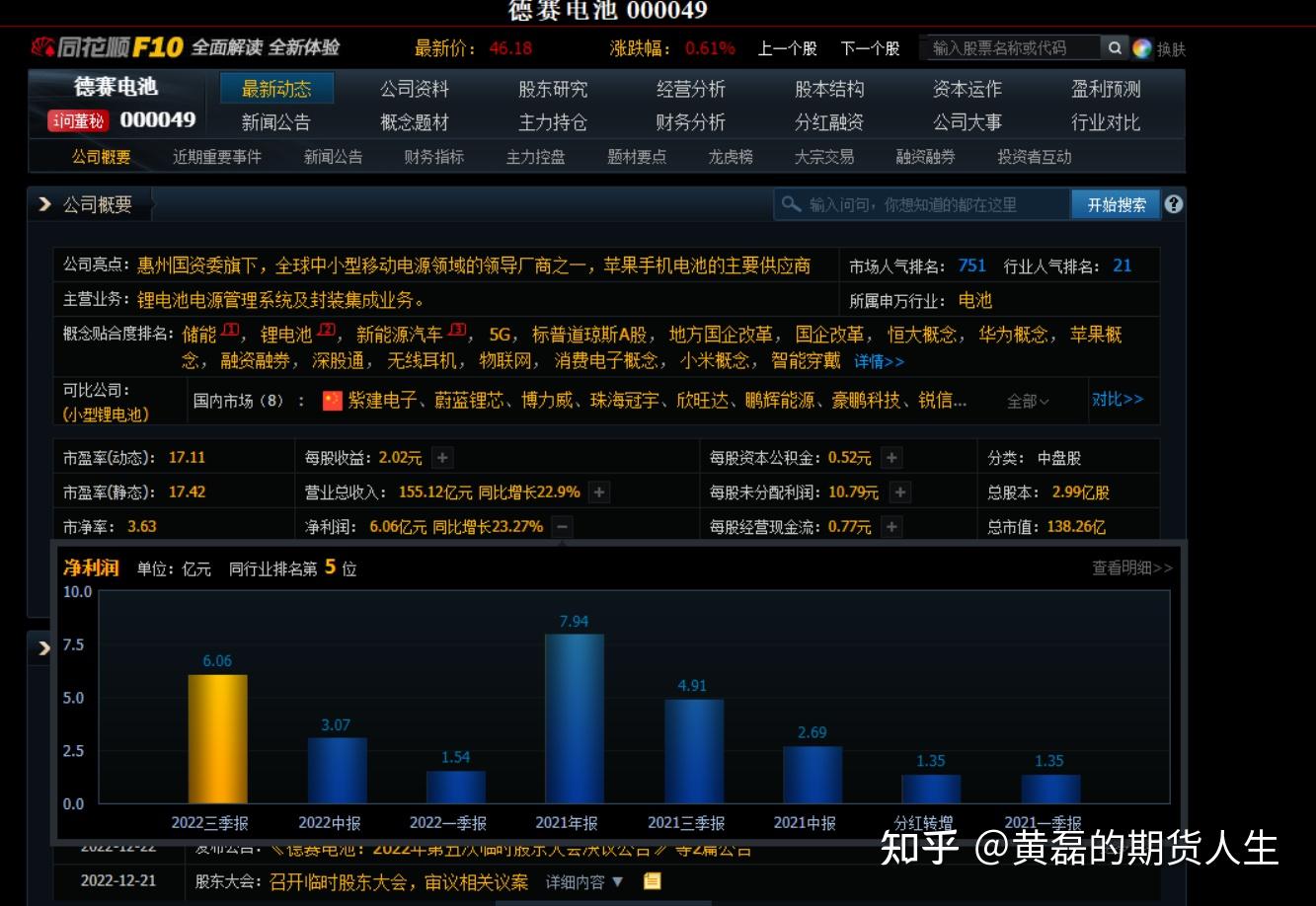Click the yellow note icon beside 详细内容
Viewport: 1316px width, 906px height.
click(652, 880)
